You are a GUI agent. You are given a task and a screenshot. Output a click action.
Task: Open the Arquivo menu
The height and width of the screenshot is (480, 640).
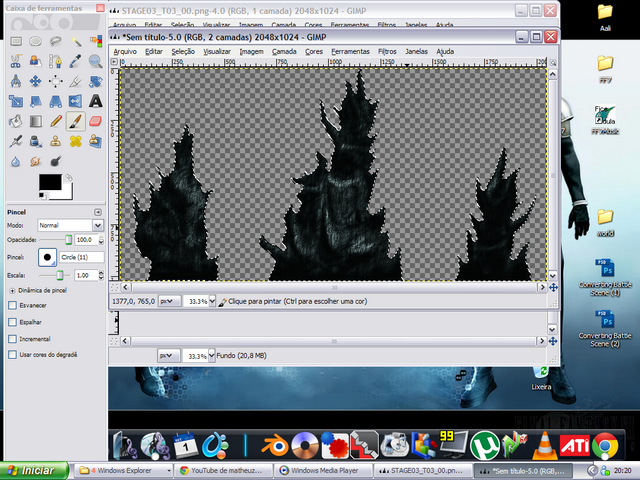pyautogui.click(x=125, y=51)
